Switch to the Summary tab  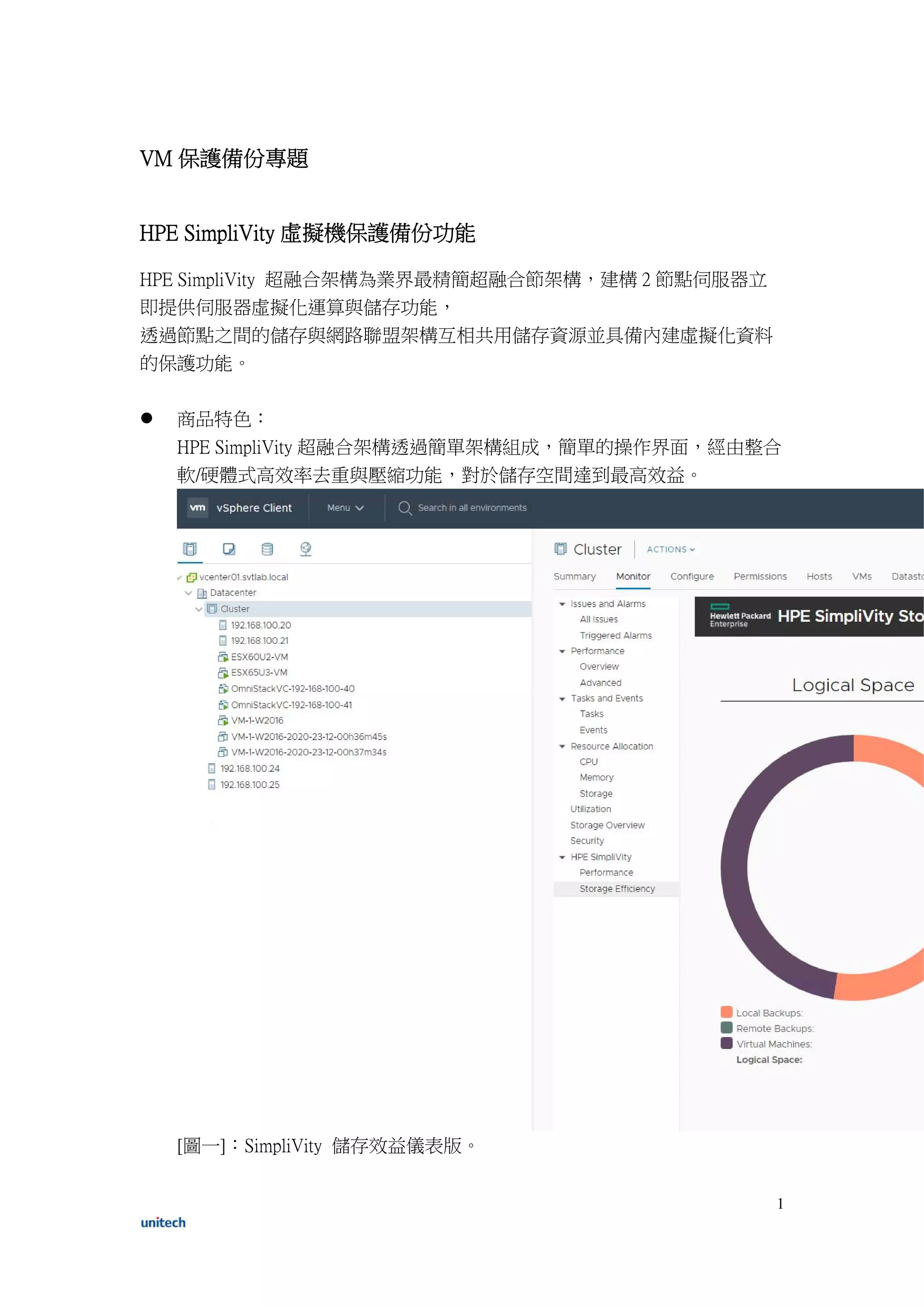[x=574, y=577]
